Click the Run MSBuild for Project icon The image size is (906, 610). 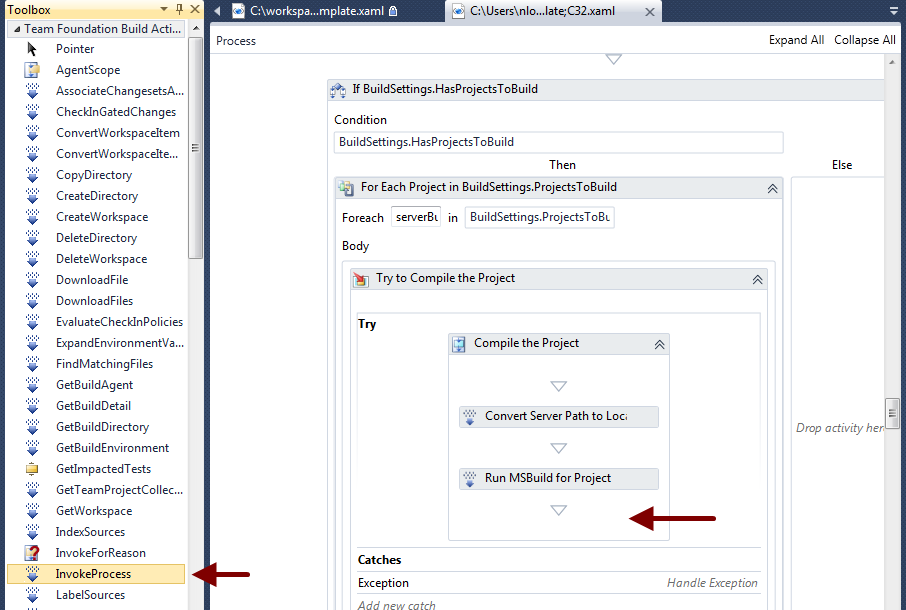click(x=470, y=478)
